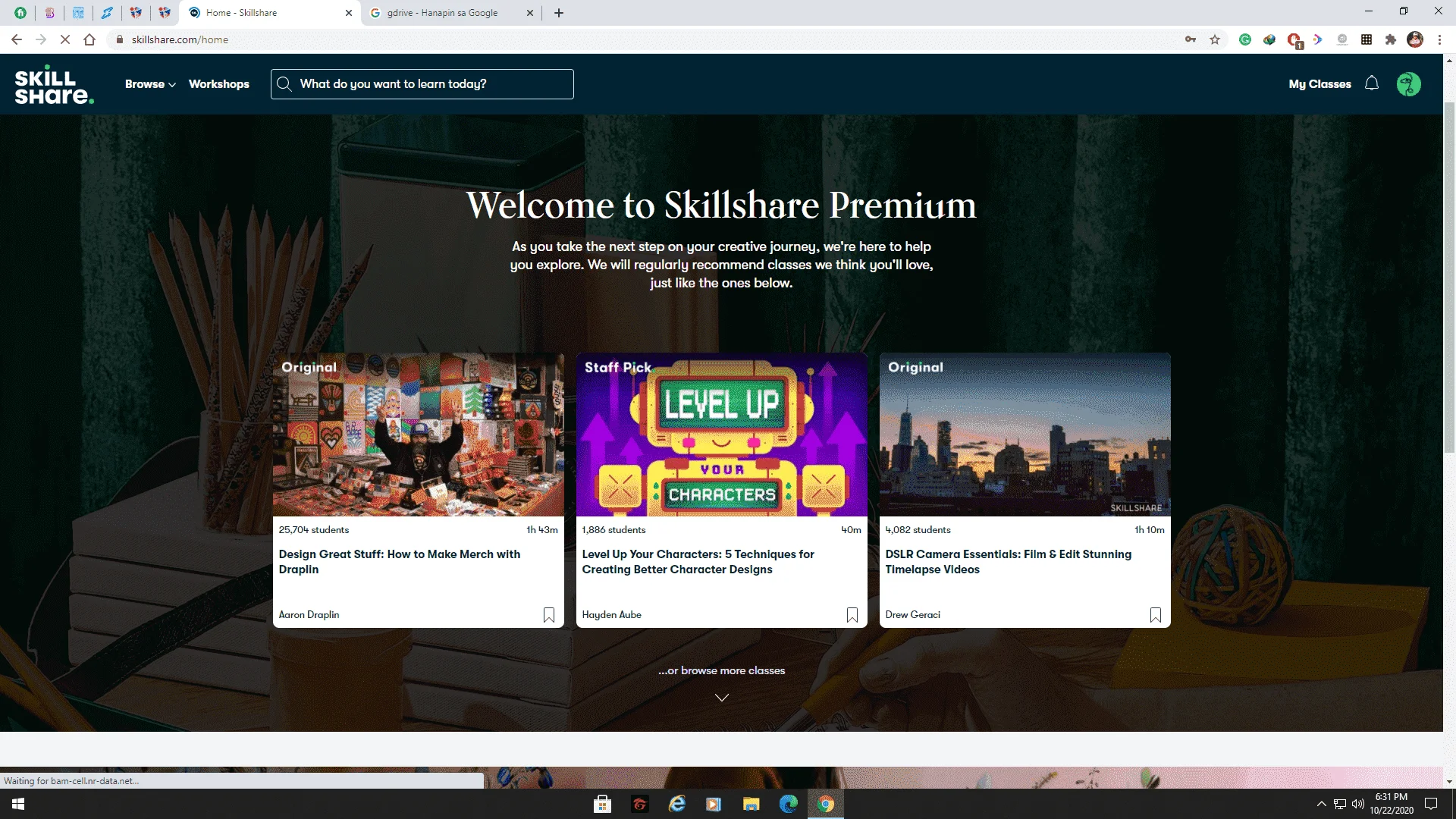Click the address bar URL
Screen dimensions: 1456x819
point(180,39)
